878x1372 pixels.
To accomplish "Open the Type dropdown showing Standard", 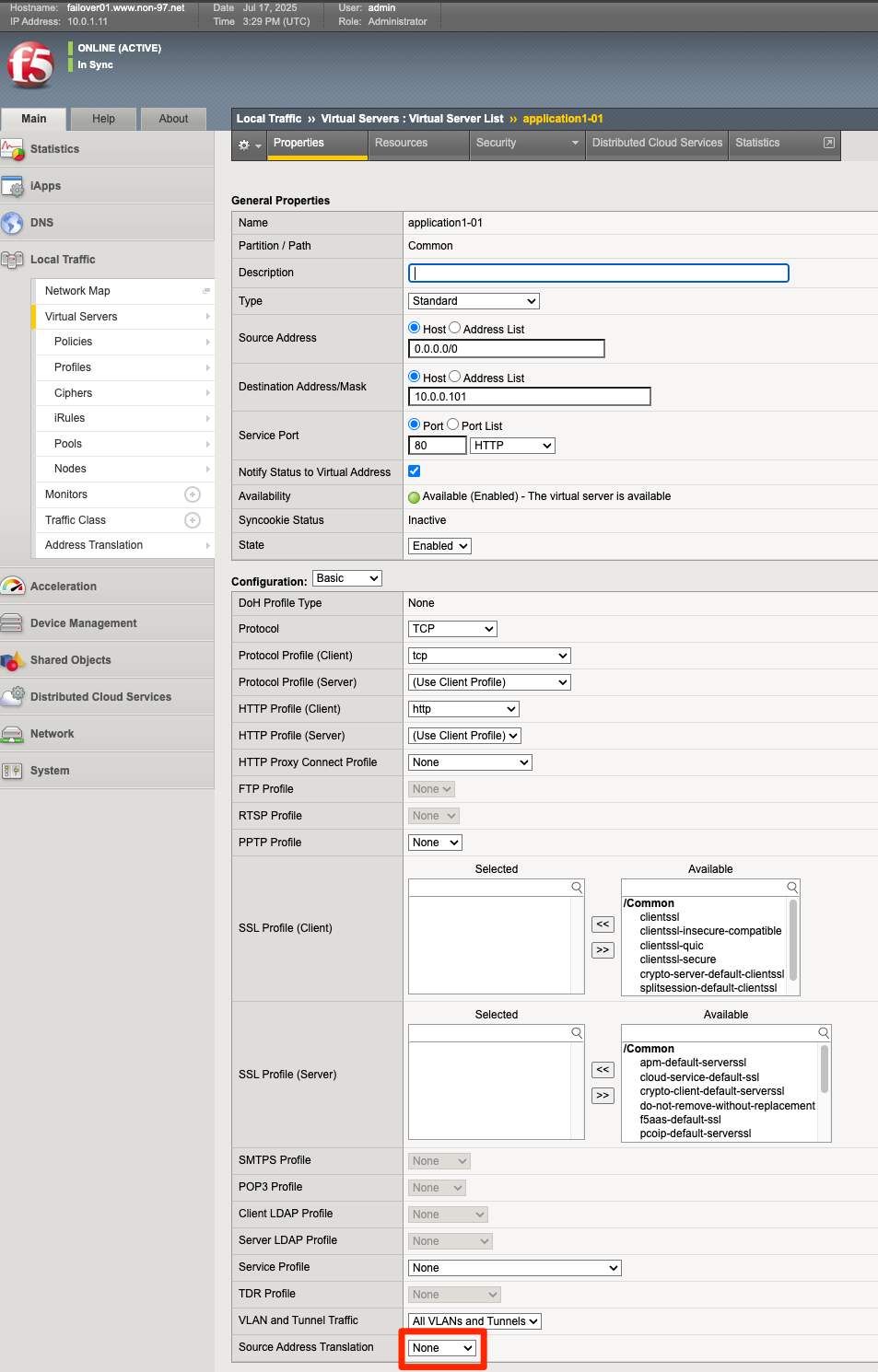I will (474, 301).
